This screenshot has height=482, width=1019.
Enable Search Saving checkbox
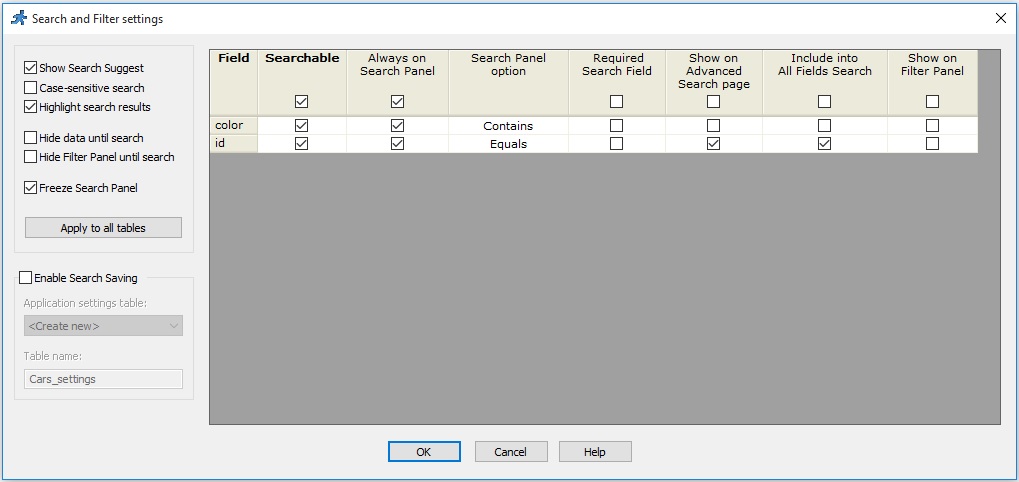pyautogui.click(x=25, y=278)
